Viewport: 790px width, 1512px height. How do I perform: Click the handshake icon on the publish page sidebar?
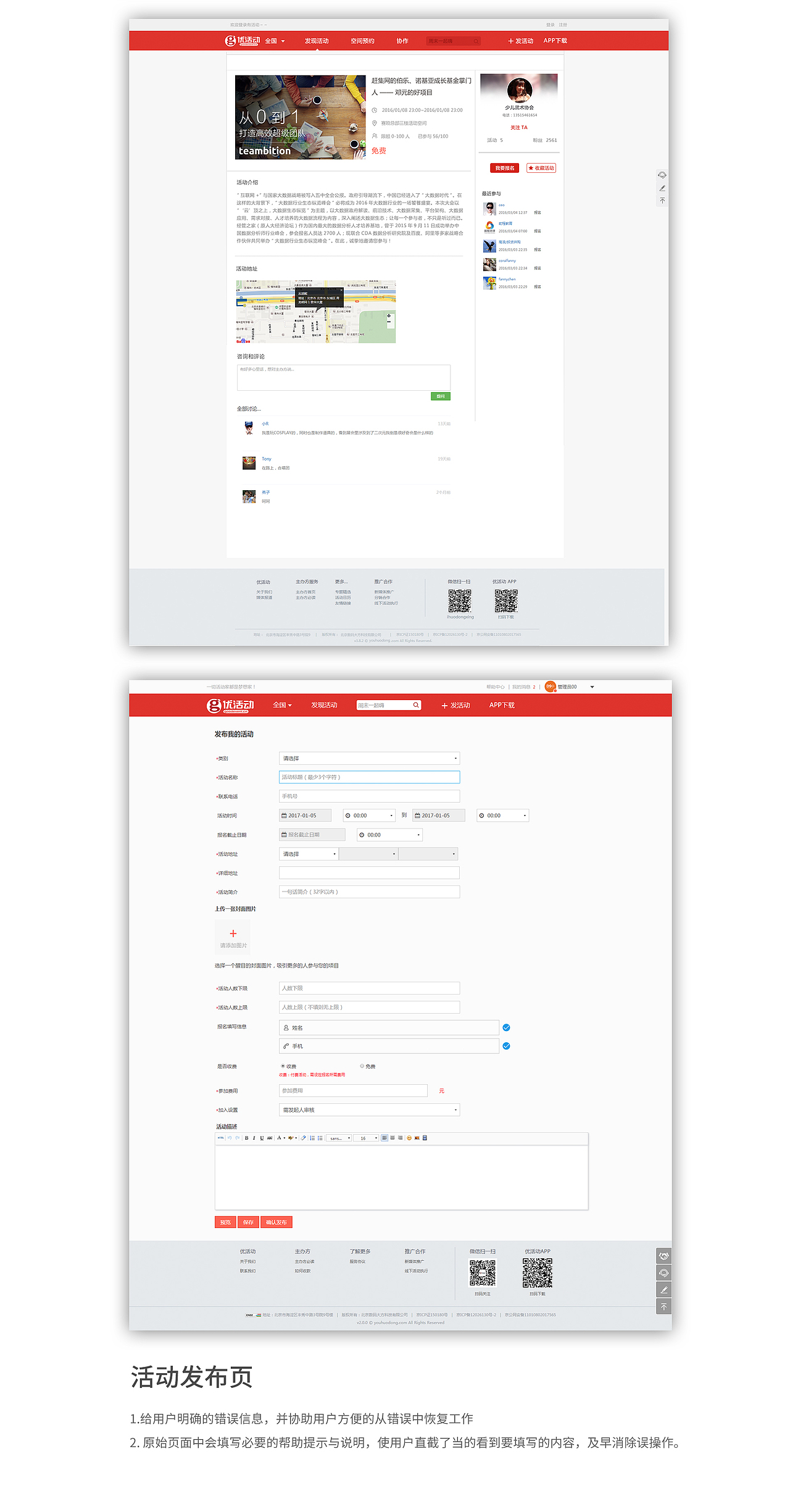(x=663, y=1256)
